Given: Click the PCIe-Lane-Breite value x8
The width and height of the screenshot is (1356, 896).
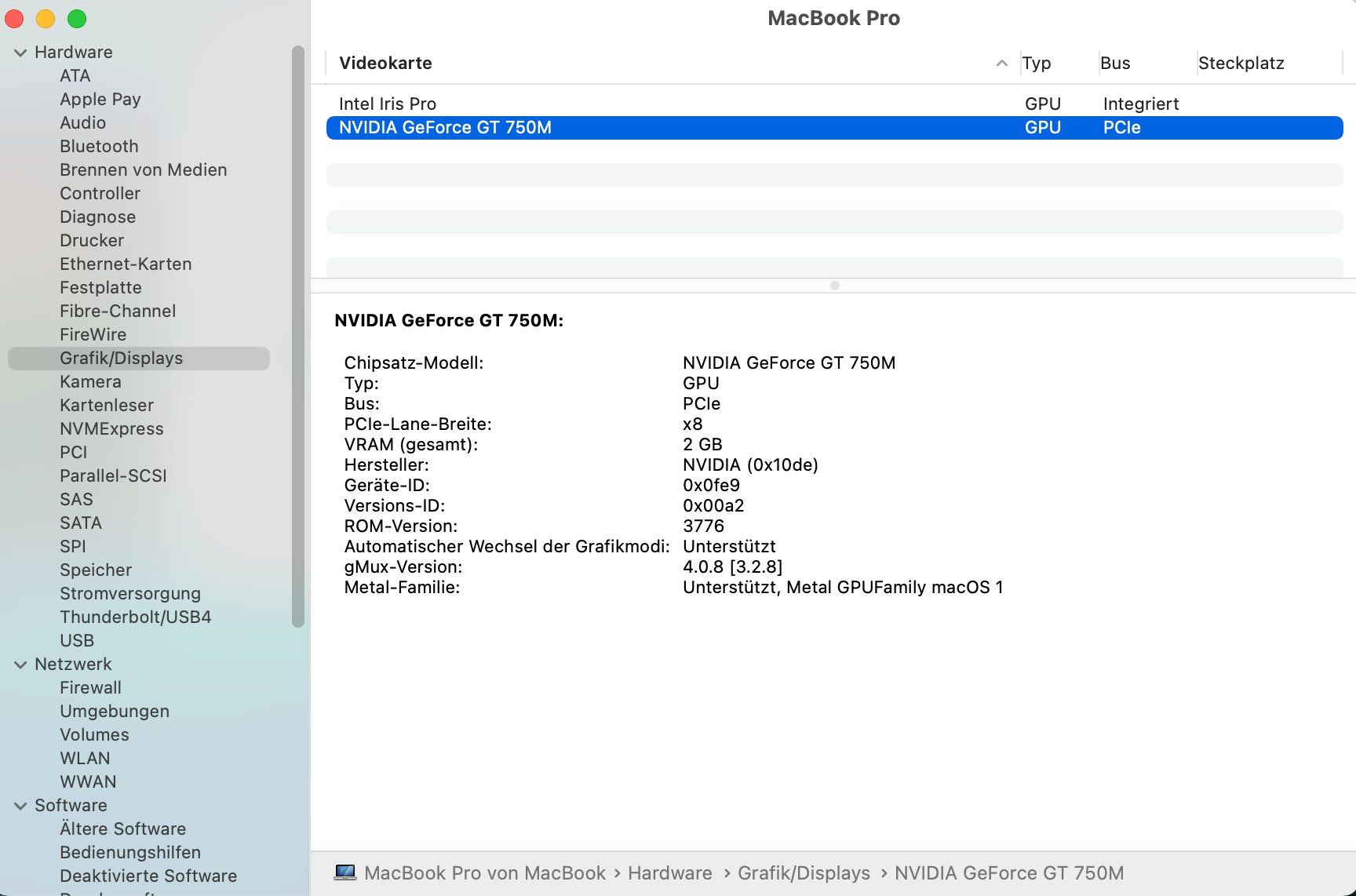Looking at the screenshot, I should [x=692, y=424].
